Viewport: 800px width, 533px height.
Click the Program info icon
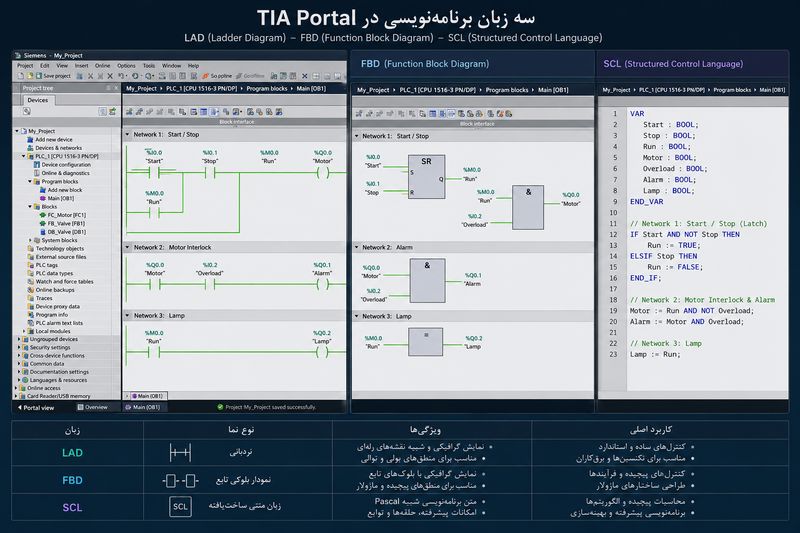(31, 315)
